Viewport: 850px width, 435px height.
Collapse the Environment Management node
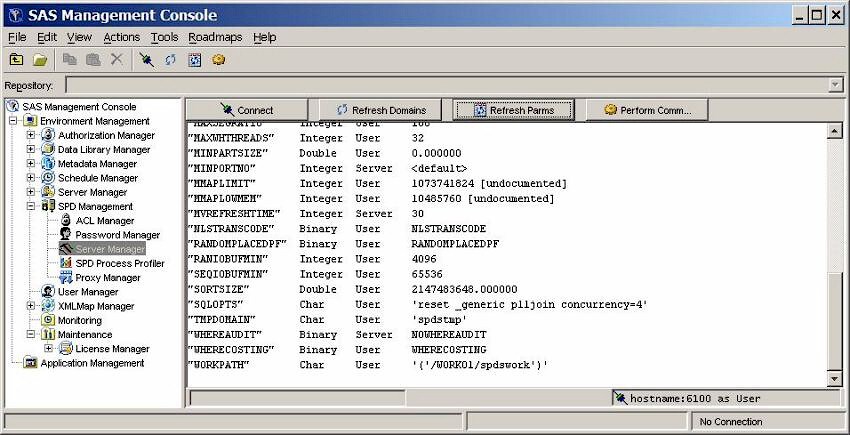(13, 121)
